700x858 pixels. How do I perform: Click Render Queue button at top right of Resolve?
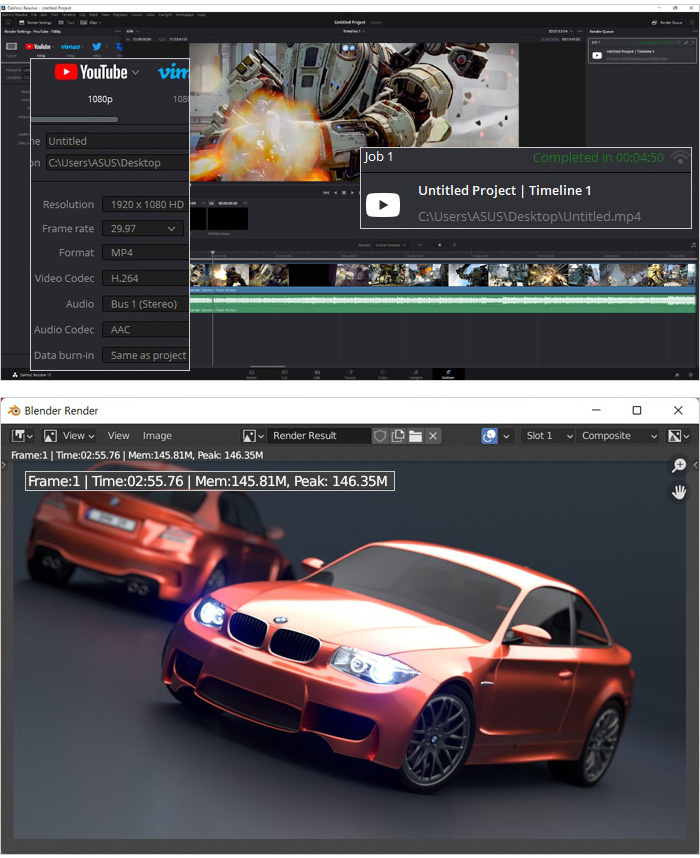(x=667, y=22)
